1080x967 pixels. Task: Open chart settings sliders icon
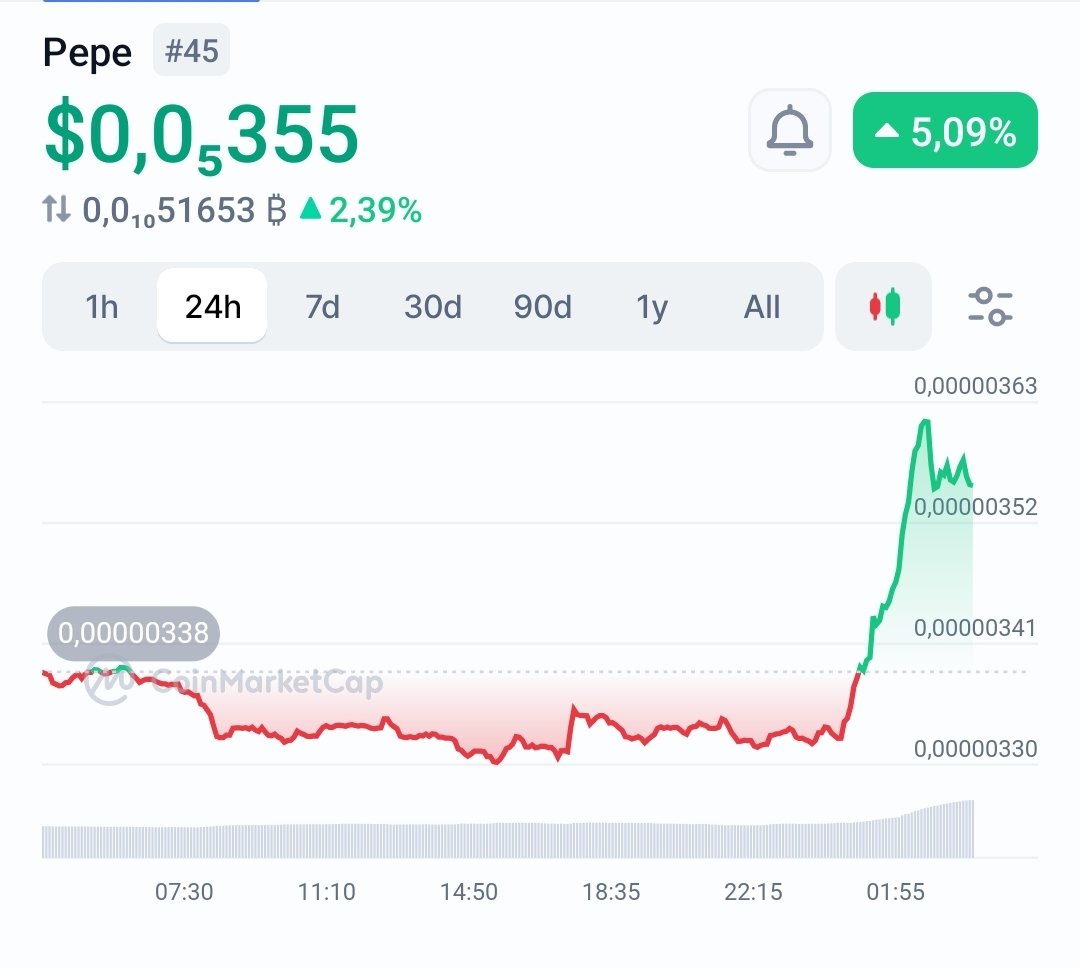[x=990, y=306]
